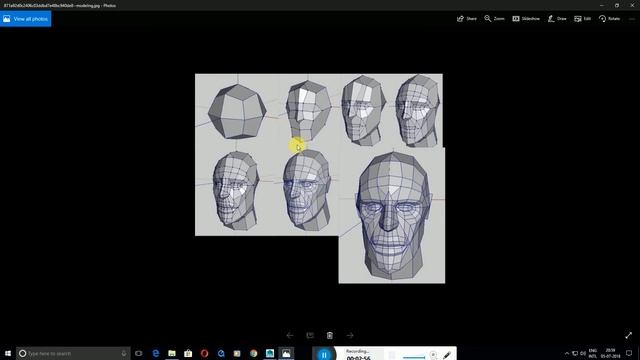This screenshot has width=640, height=360.
Task: Open the Zoom control
Action: tap(494, 19)
